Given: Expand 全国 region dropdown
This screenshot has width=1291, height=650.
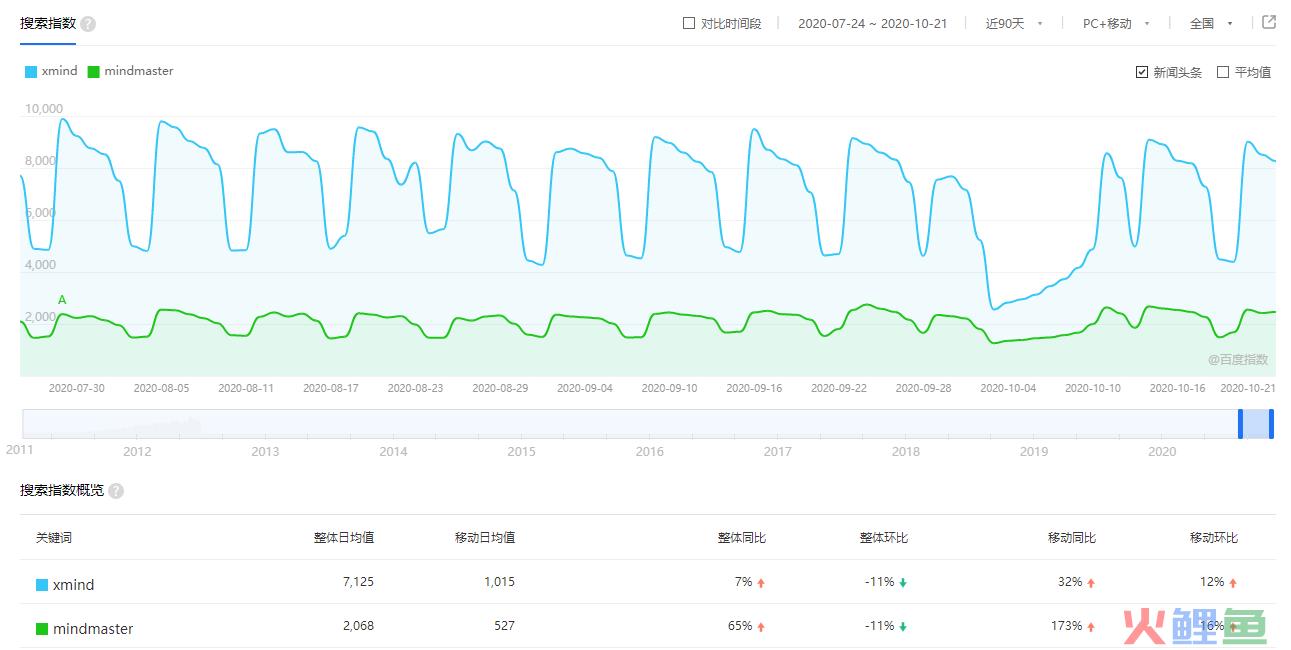Looking at the screenshot, I should coord(1211,23).
